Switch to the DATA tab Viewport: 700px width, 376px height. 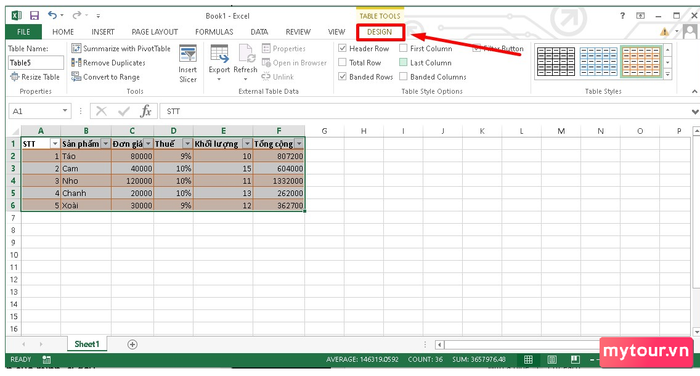tap(259, 32)
